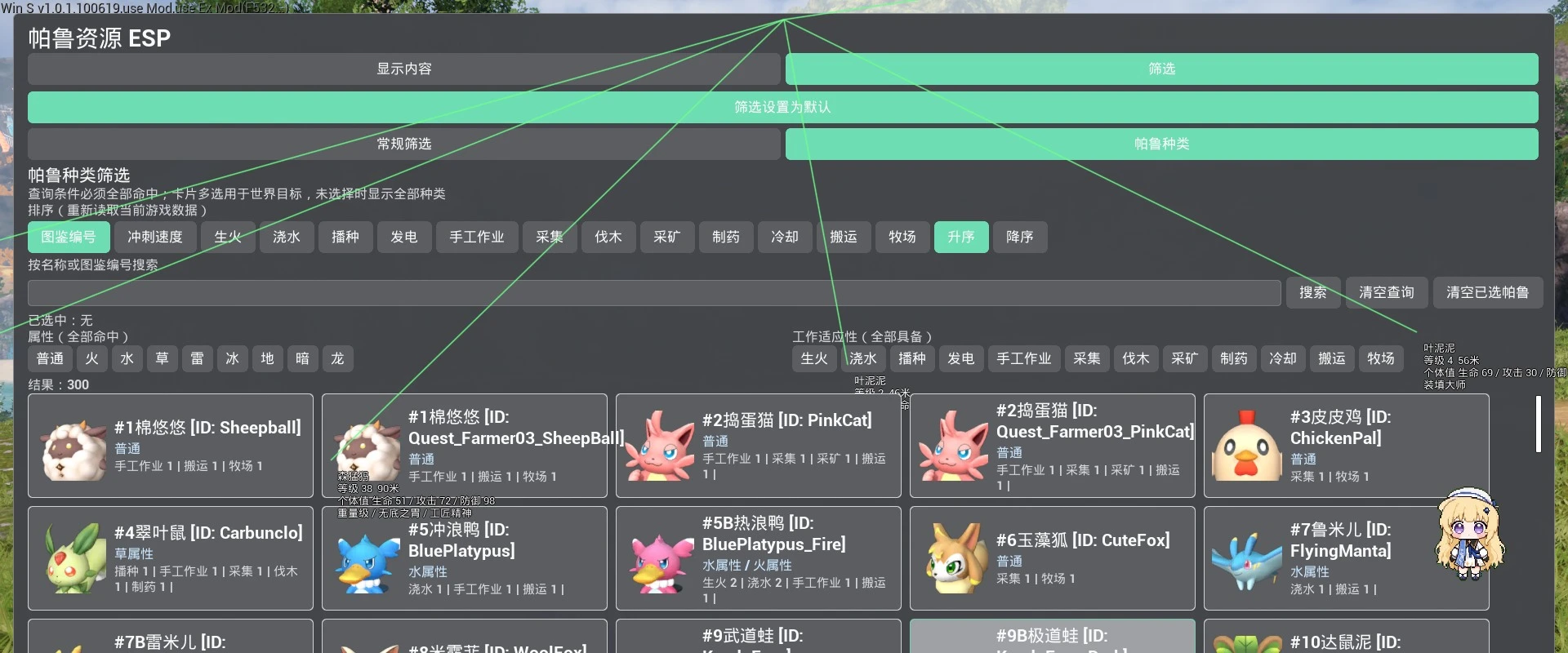The height and width of the screenshot is (653, 1568).
Task: Select 降序 descending order
Action: pyautogui.click(x=1020, y=238)
